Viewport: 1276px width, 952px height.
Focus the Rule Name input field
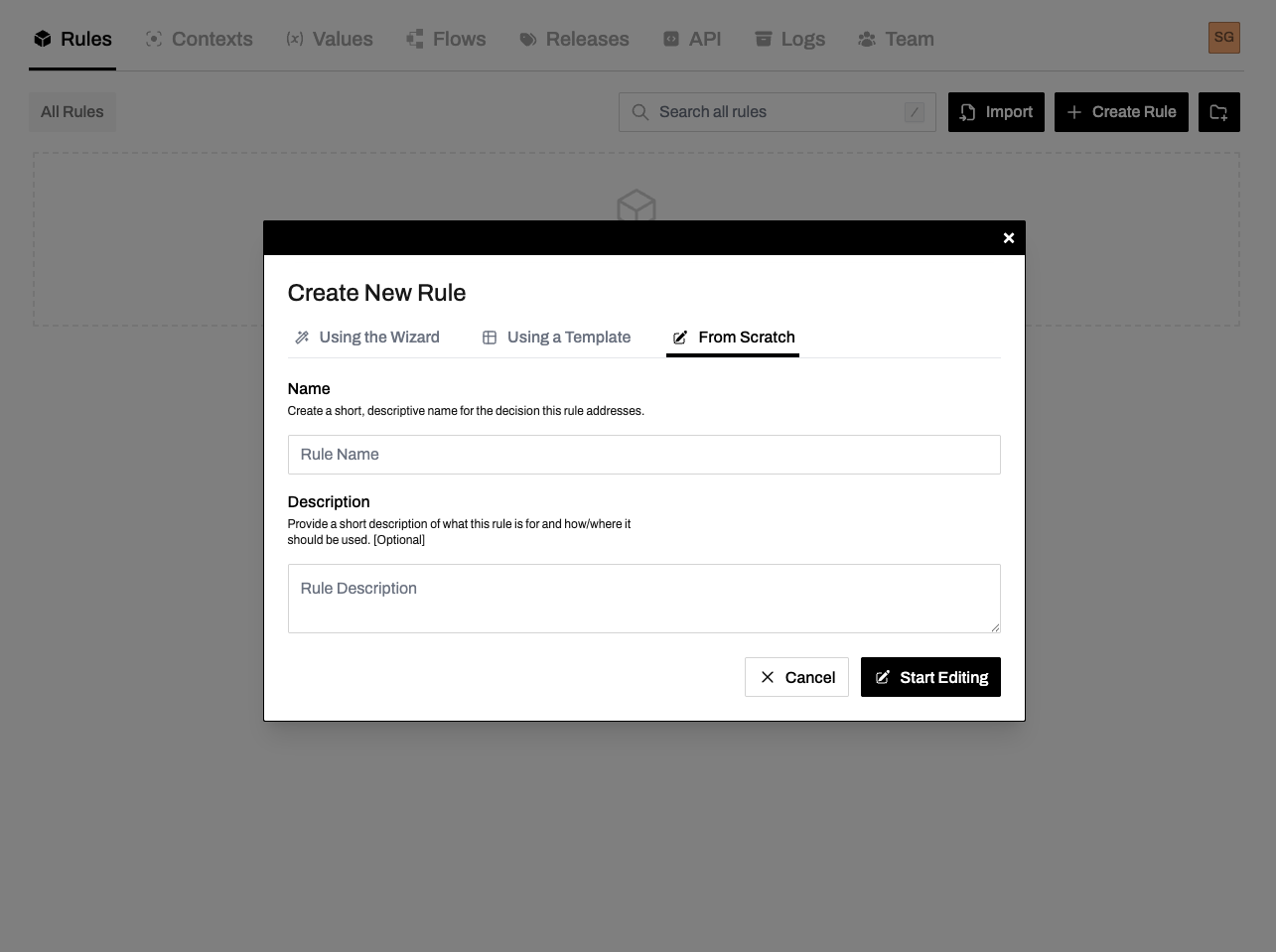coord(643,455)
